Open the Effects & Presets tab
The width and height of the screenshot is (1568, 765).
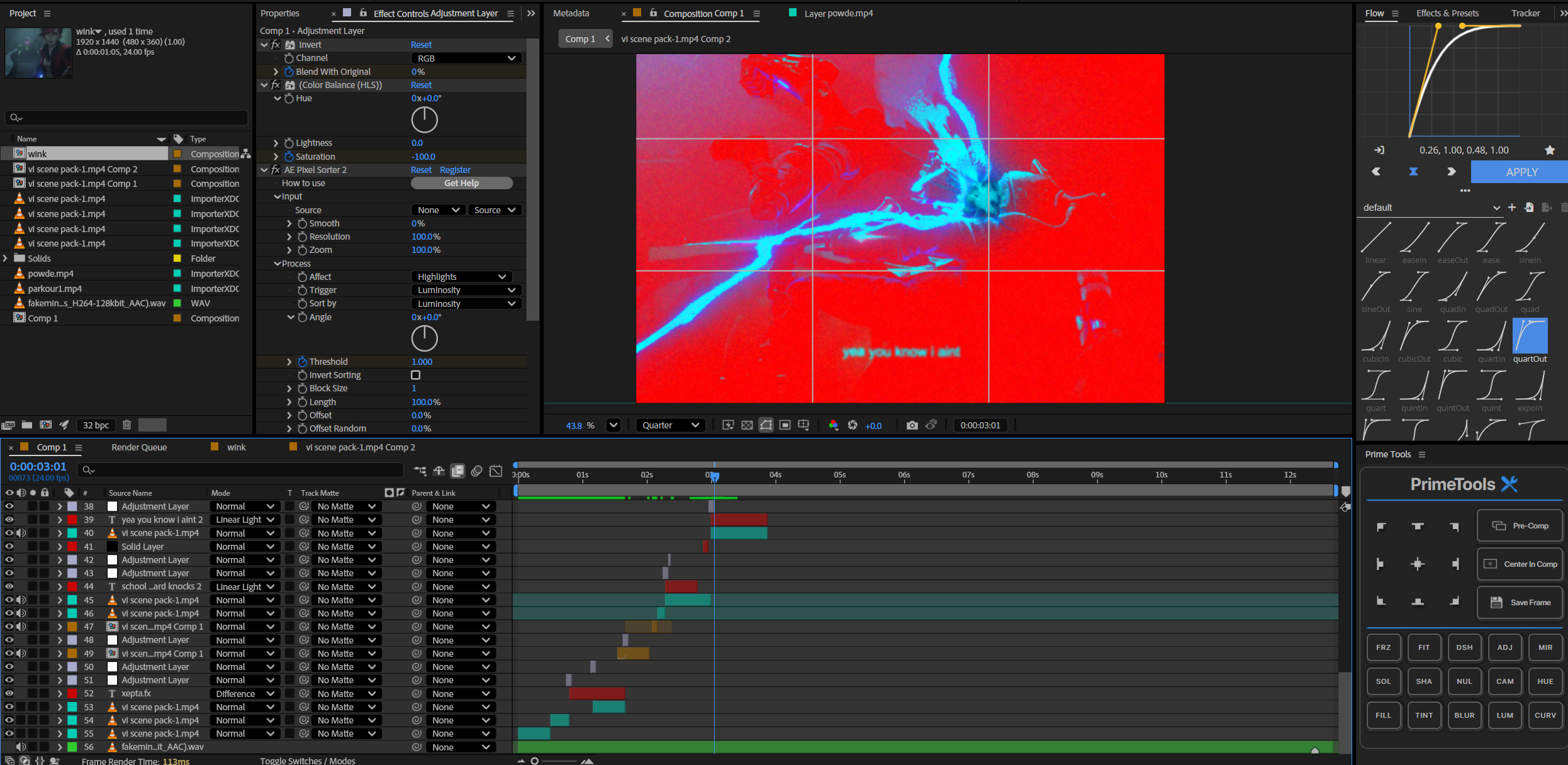click(x=1447, y=13)
